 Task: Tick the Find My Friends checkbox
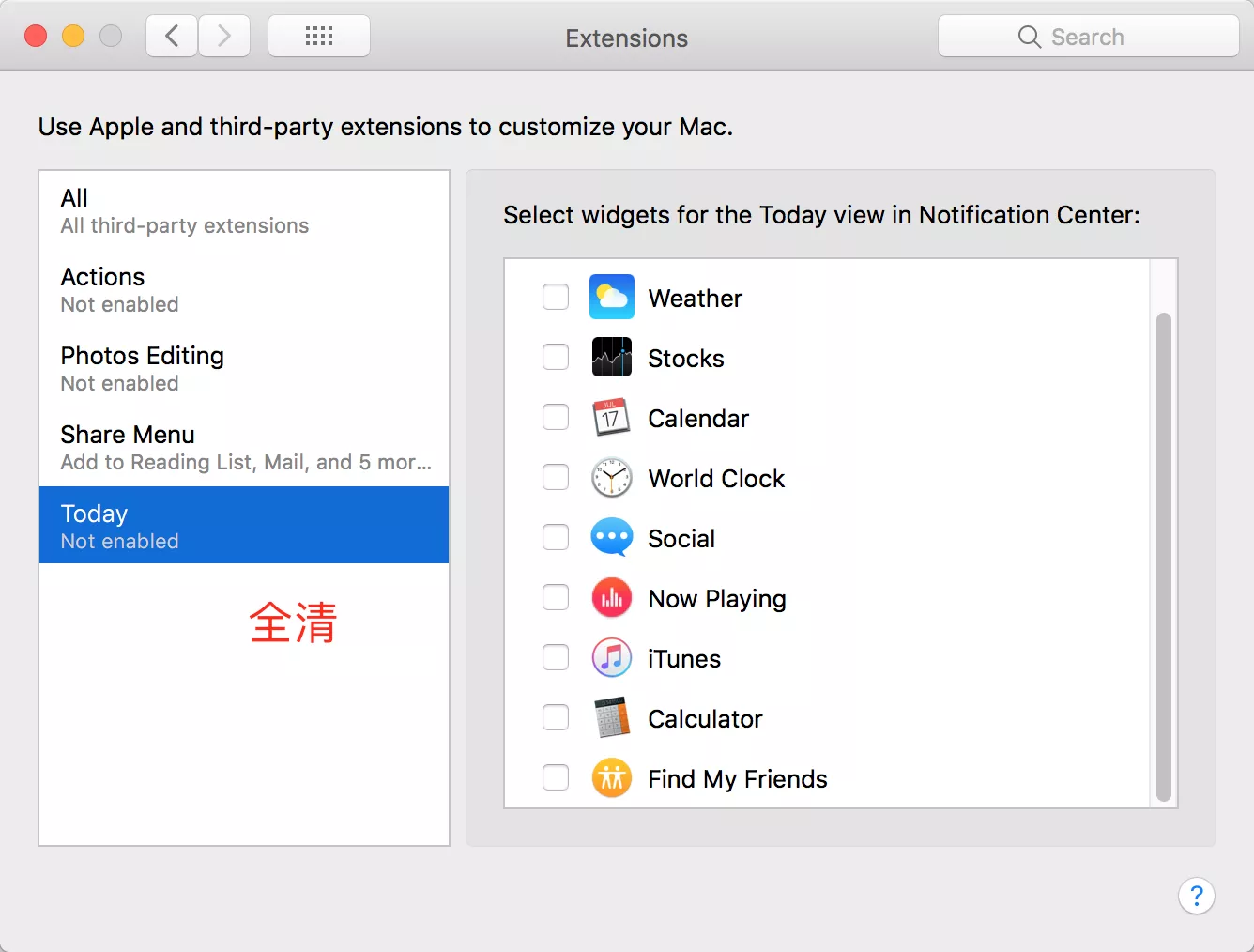pyautogui.click(x=556, y=777)
